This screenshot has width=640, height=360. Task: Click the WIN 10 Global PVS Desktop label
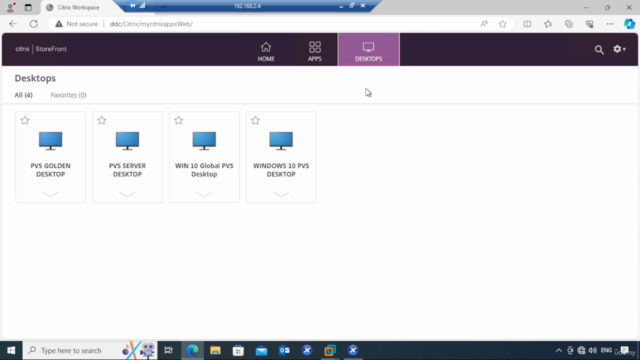tap(204, 170)
